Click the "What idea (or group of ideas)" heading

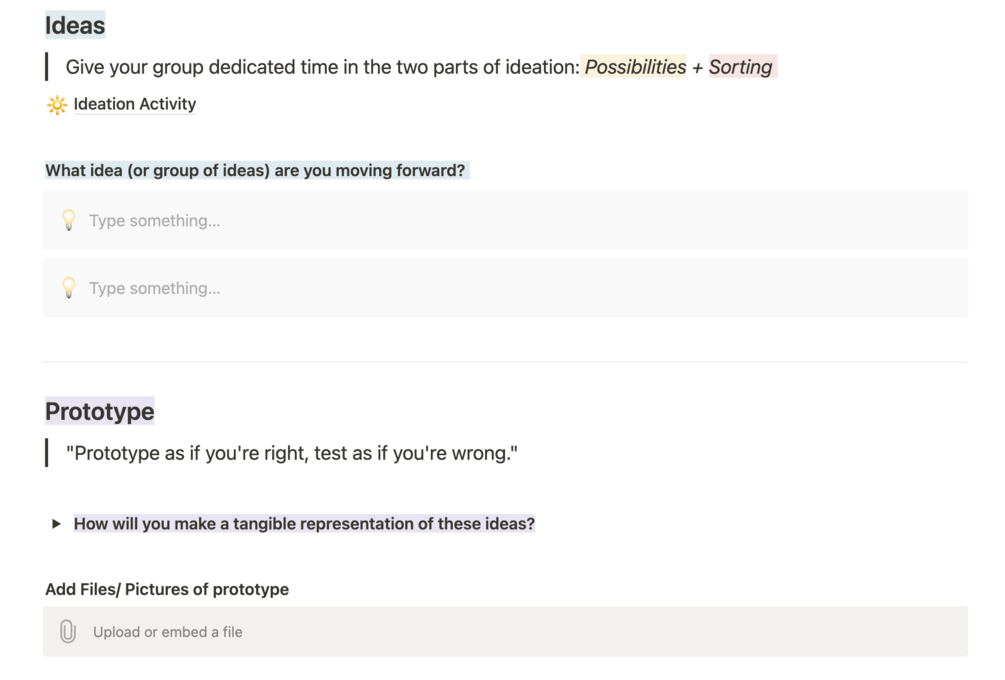(255, 171)
